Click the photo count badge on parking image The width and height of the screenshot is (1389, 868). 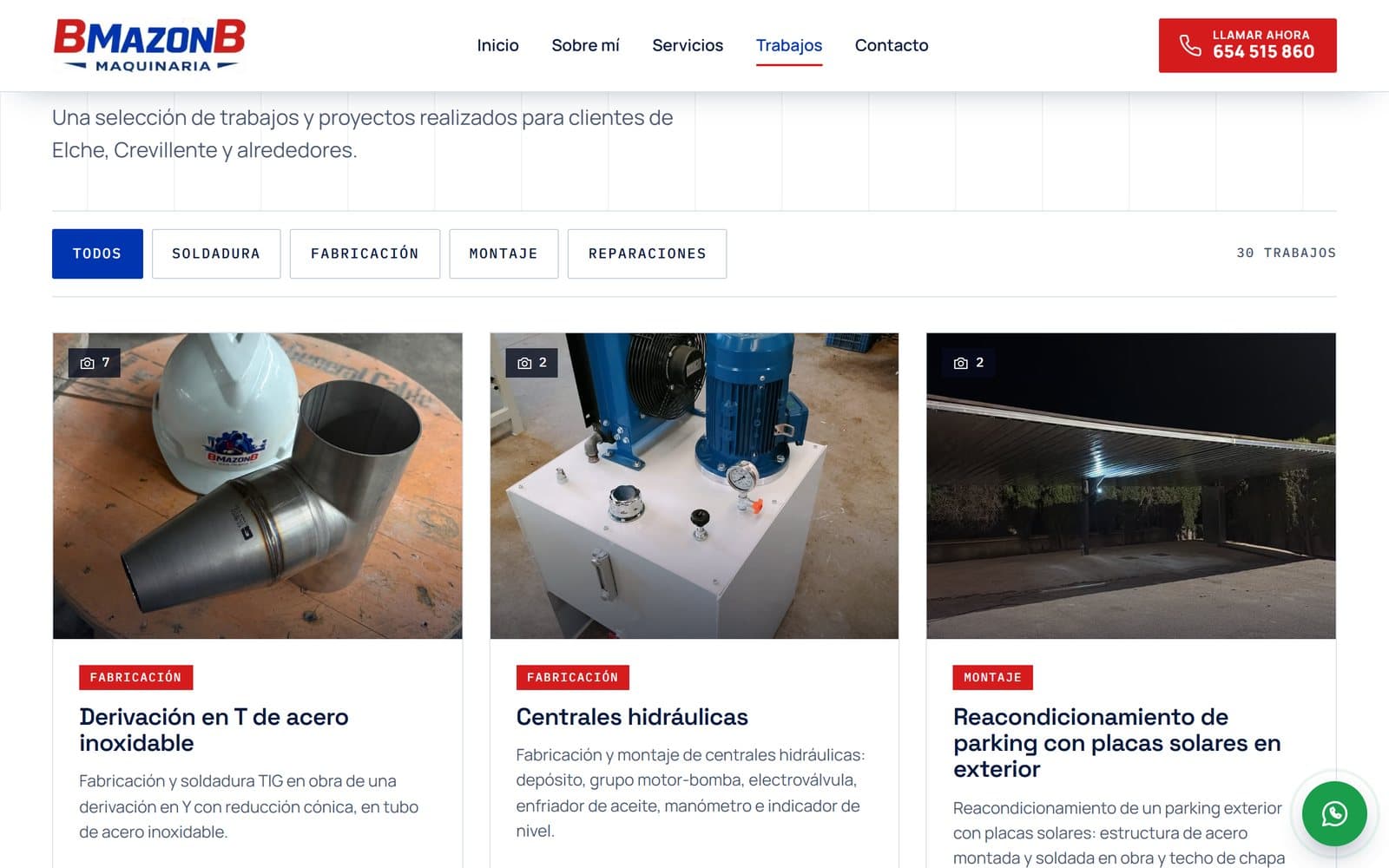coord(968,363)
